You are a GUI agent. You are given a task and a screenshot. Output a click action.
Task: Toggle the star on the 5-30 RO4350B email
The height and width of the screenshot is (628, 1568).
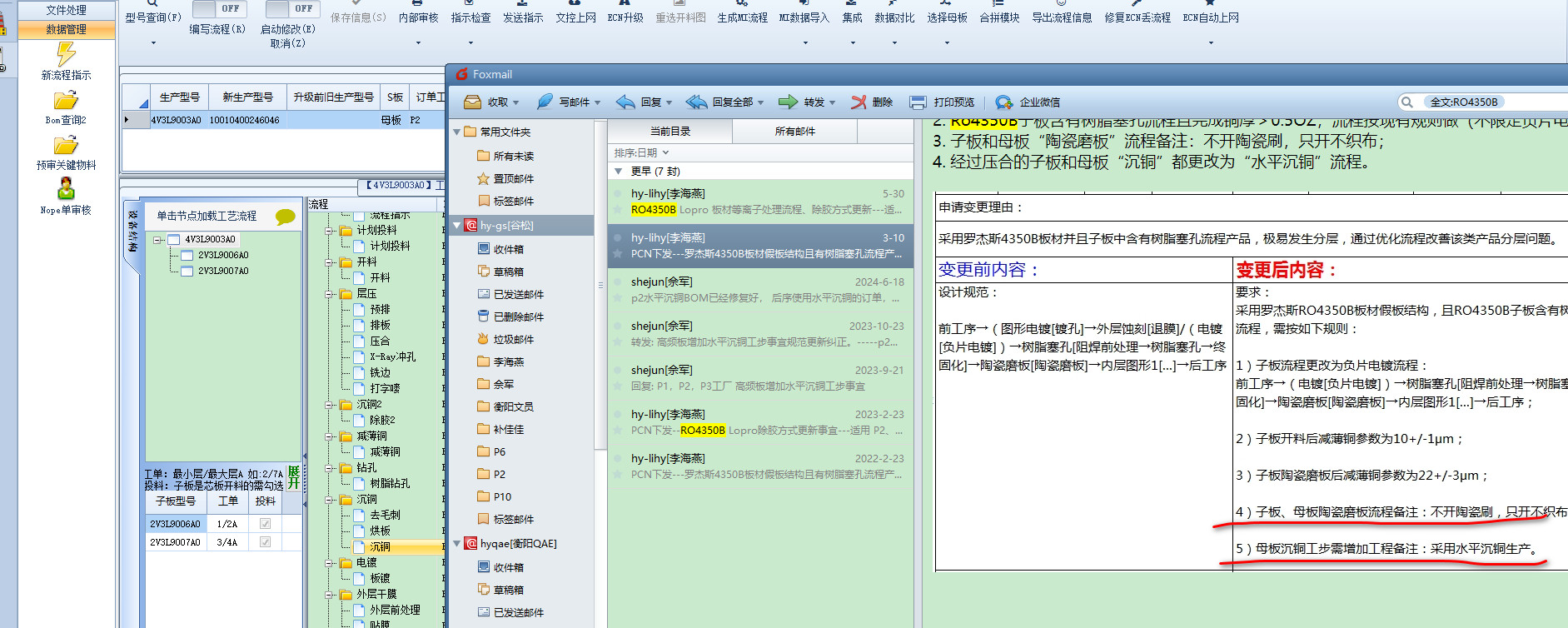[618, 210]
